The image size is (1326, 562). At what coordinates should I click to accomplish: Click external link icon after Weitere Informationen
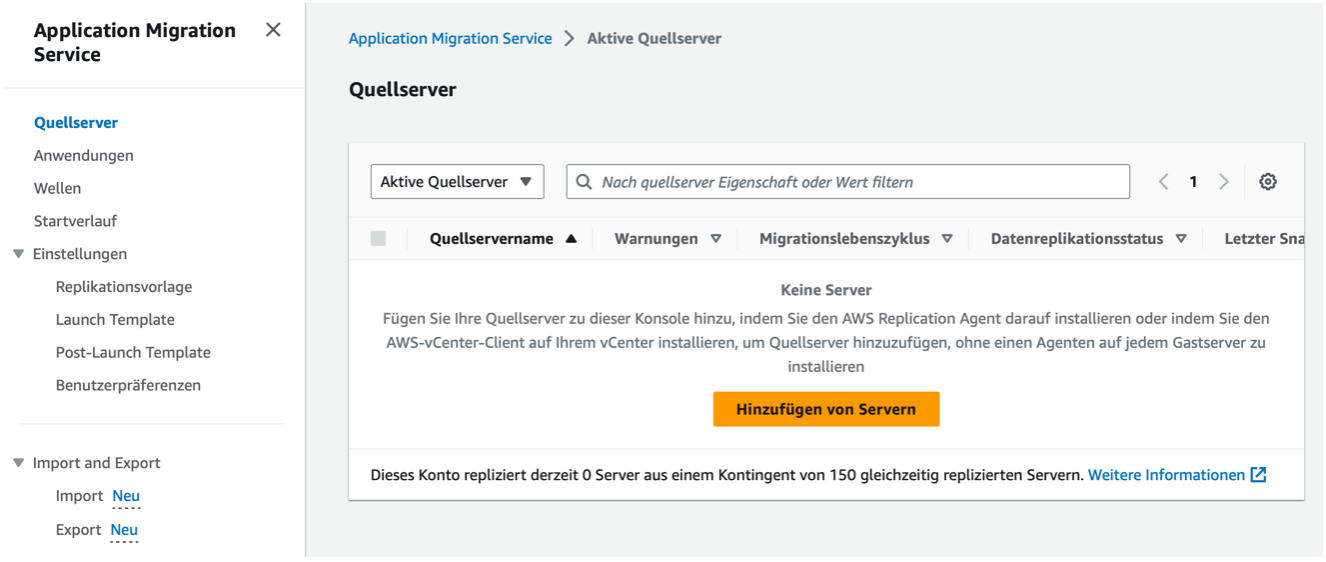[x=1259, y=475]
